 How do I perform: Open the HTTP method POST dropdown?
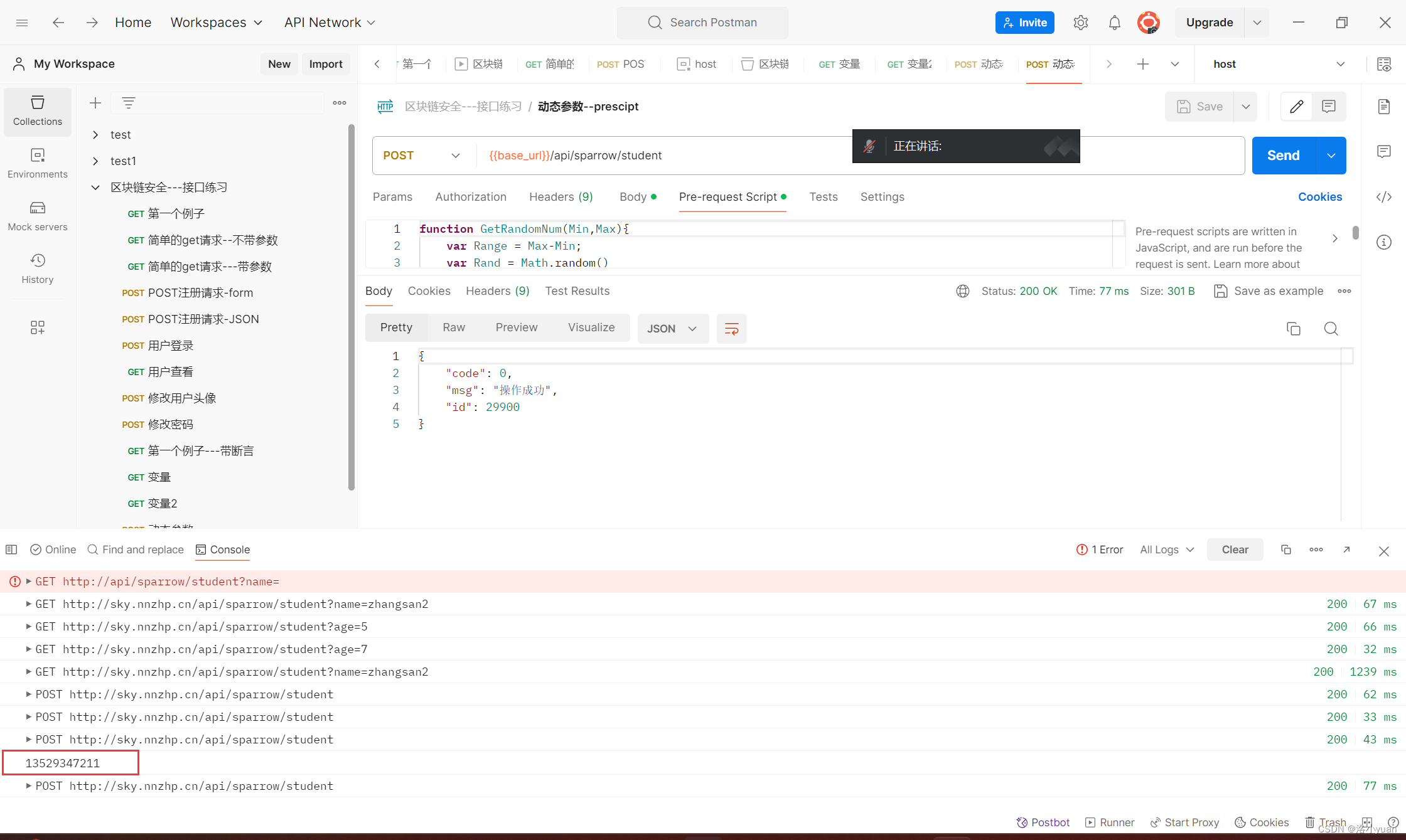(x=422, y=156)
